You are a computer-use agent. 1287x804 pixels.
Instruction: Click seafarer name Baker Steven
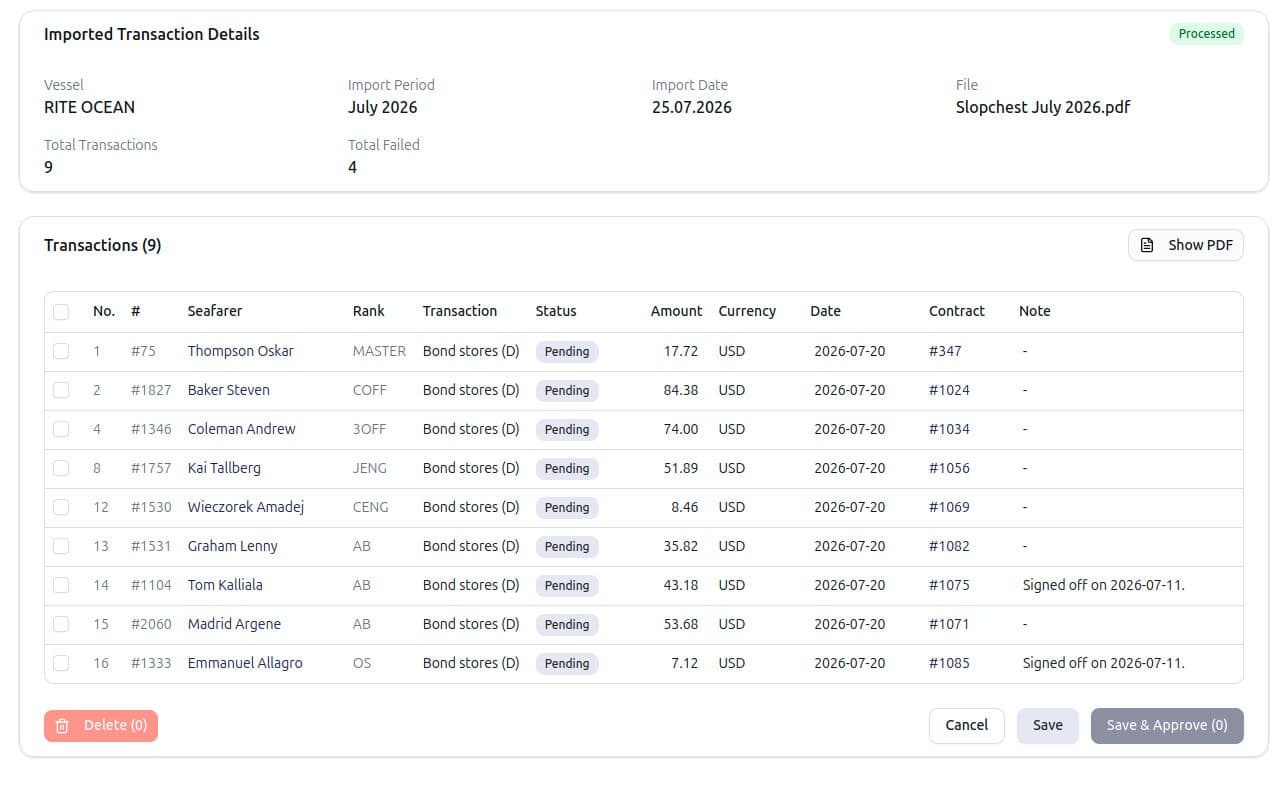point(229,390)
